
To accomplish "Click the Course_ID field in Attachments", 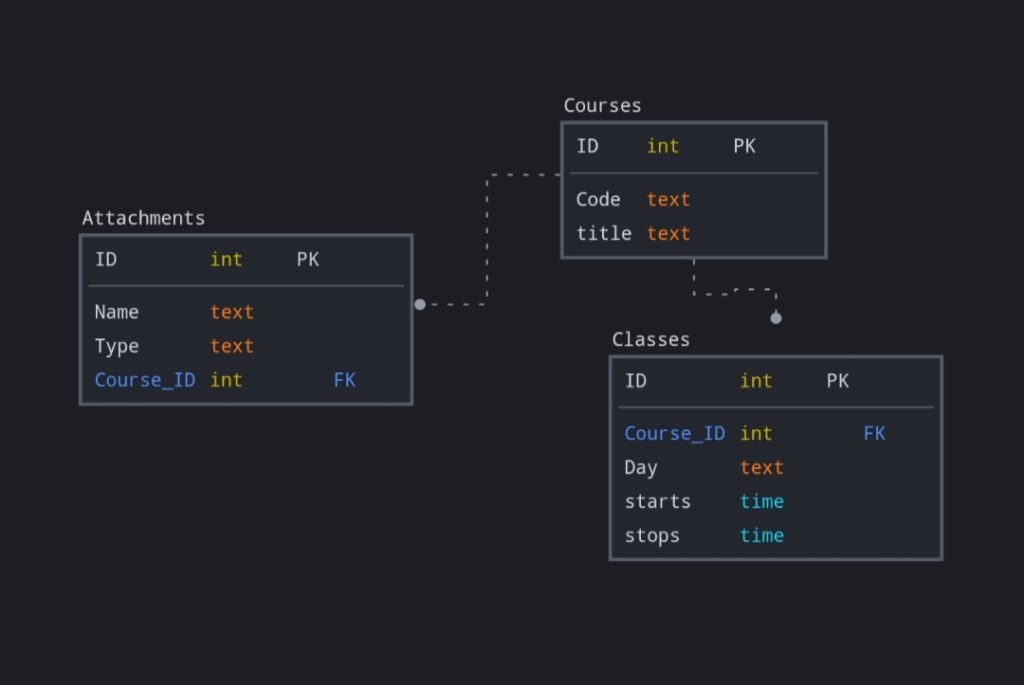I will 145,380.
